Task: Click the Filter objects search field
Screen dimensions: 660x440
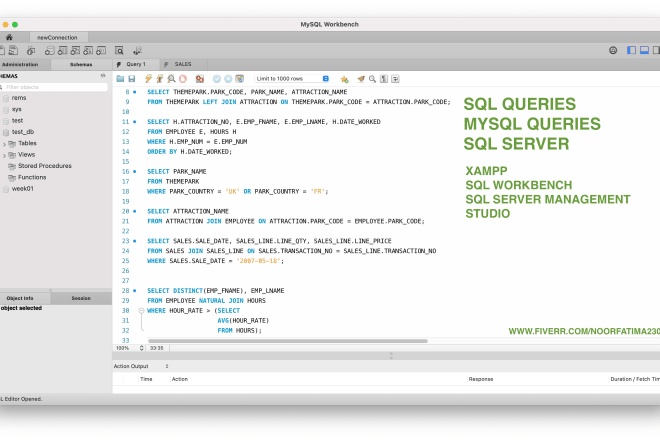Action: pyautogui.click(x=54, y=87)
